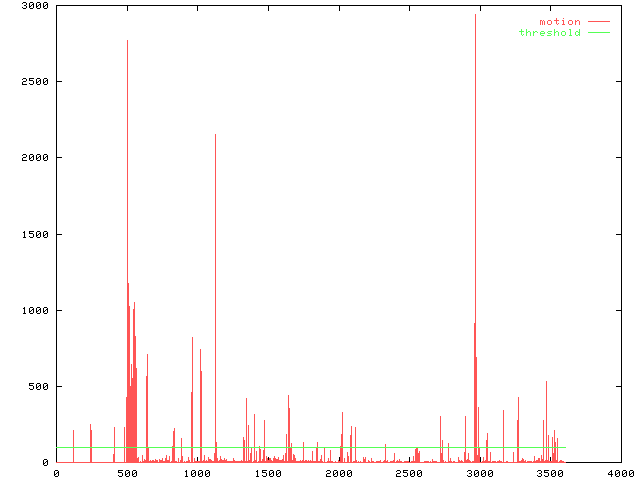Click the 4000 label on the x-axis
Screen dimensions: 640x480
point(621,473)
